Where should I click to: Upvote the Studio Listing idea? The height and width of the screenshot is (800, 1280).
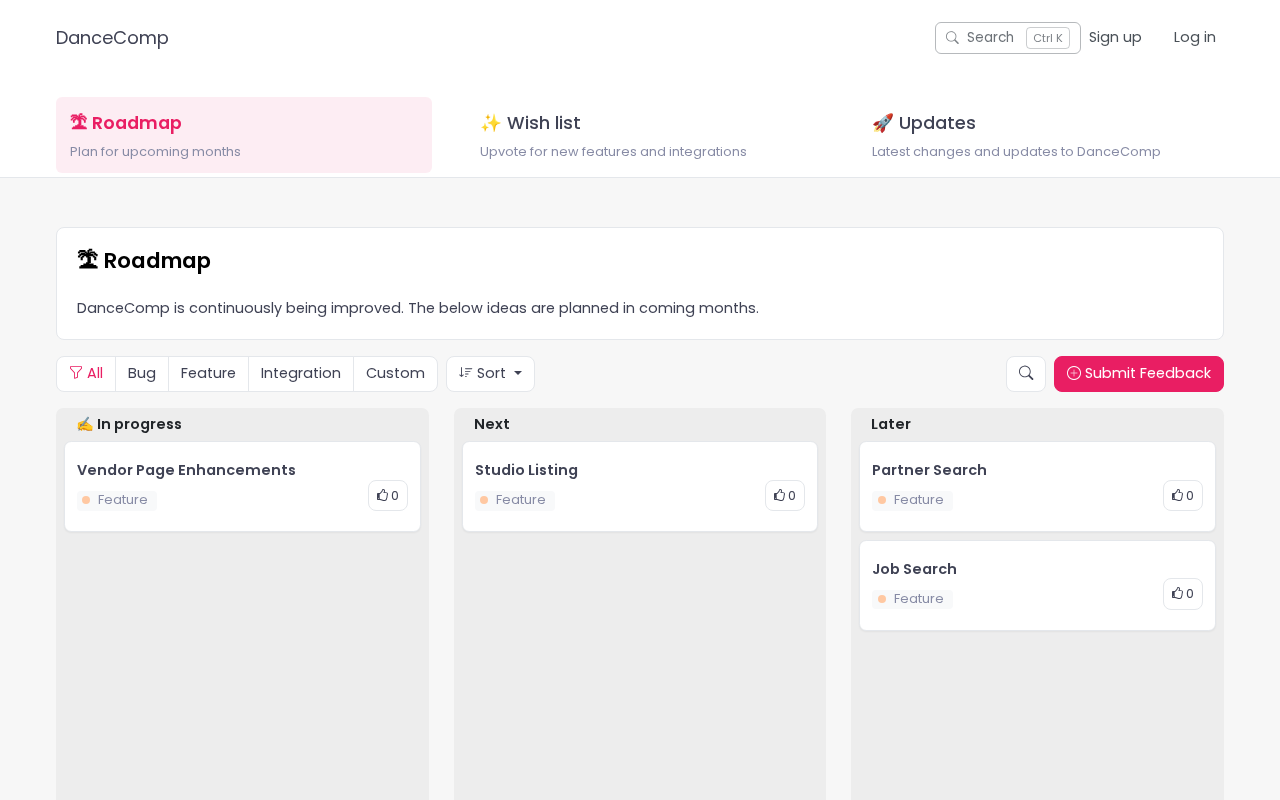click(x=785, y=496)
